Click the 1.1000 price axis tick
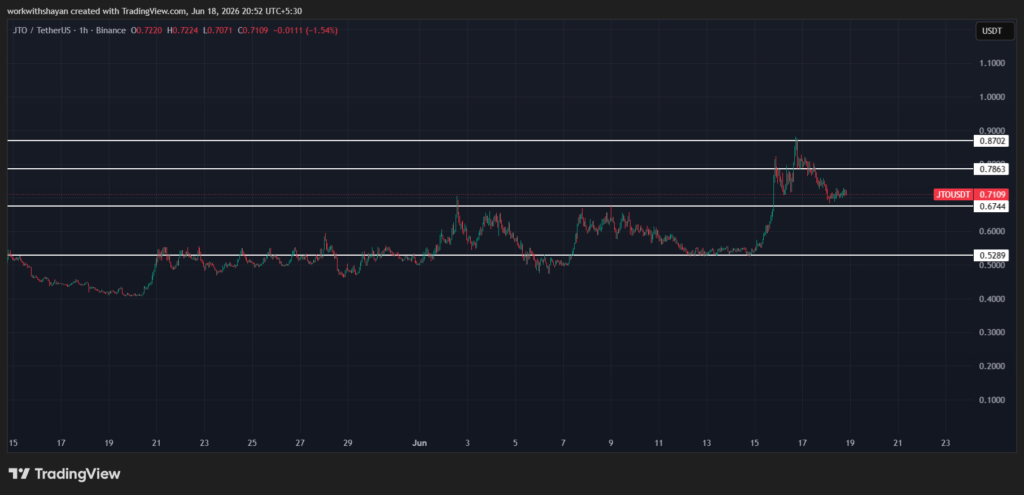This screenshot has width=1024, height=495. (x=991, y=63)
